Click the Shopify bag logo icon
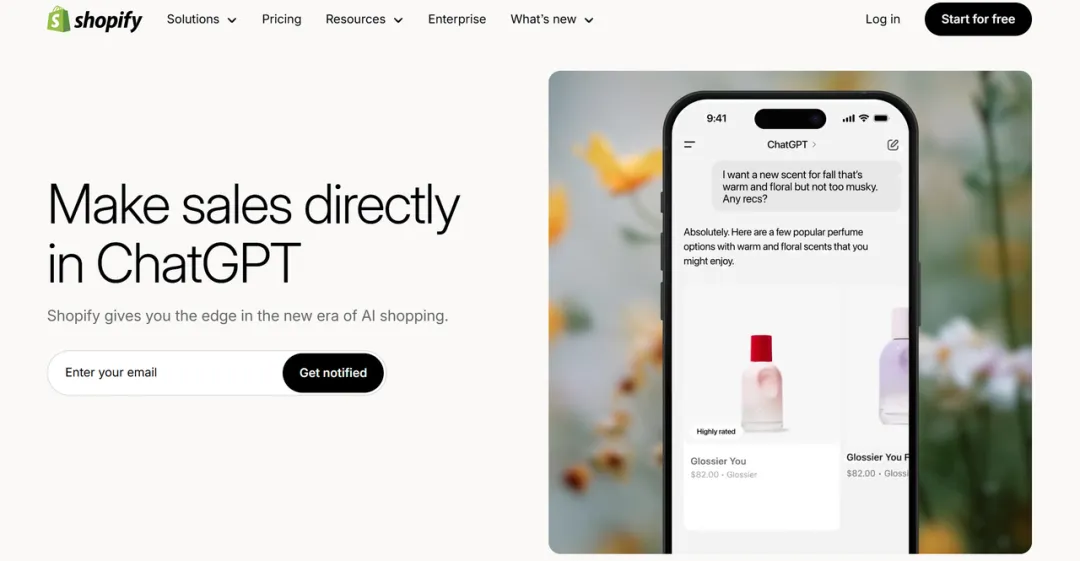Screen dimensions: 1080x561 pos(59,19)
